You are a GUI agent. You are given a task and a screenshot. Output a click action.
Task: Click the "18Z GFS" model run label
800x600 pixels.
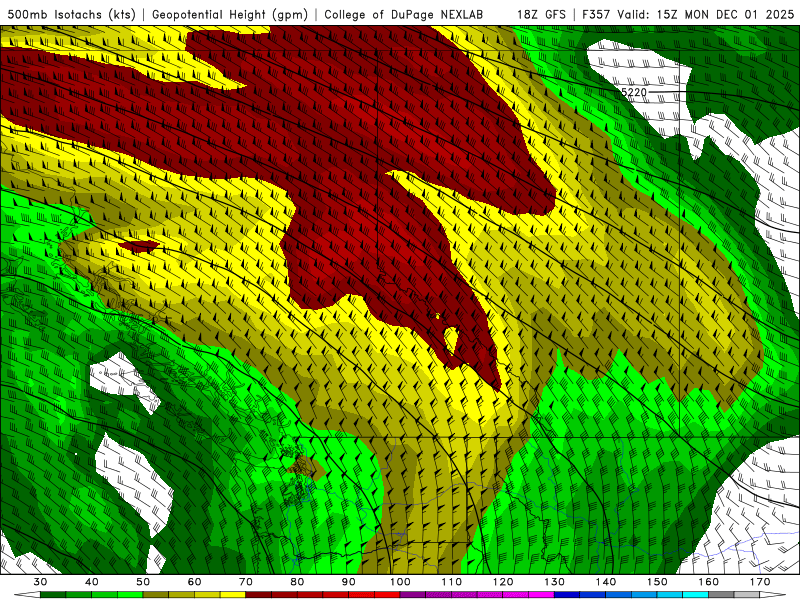[x=541, y=14]
